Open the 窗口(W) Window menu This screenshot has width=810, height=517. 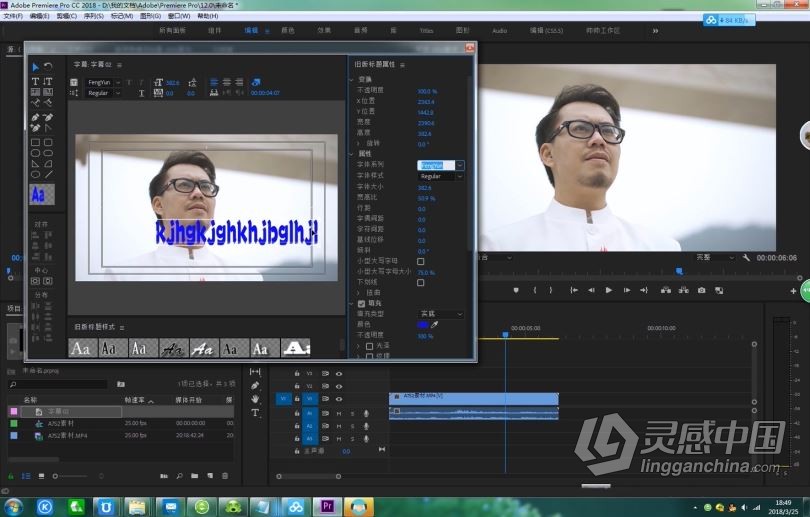[178, 16]
